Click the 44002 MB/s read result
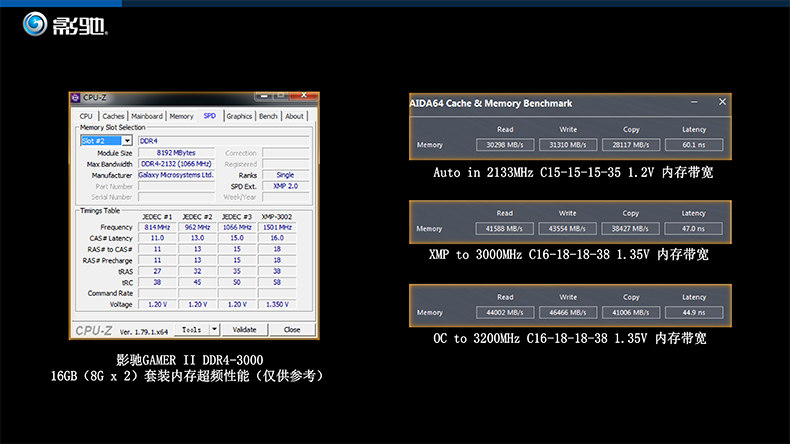 (504, 312)
